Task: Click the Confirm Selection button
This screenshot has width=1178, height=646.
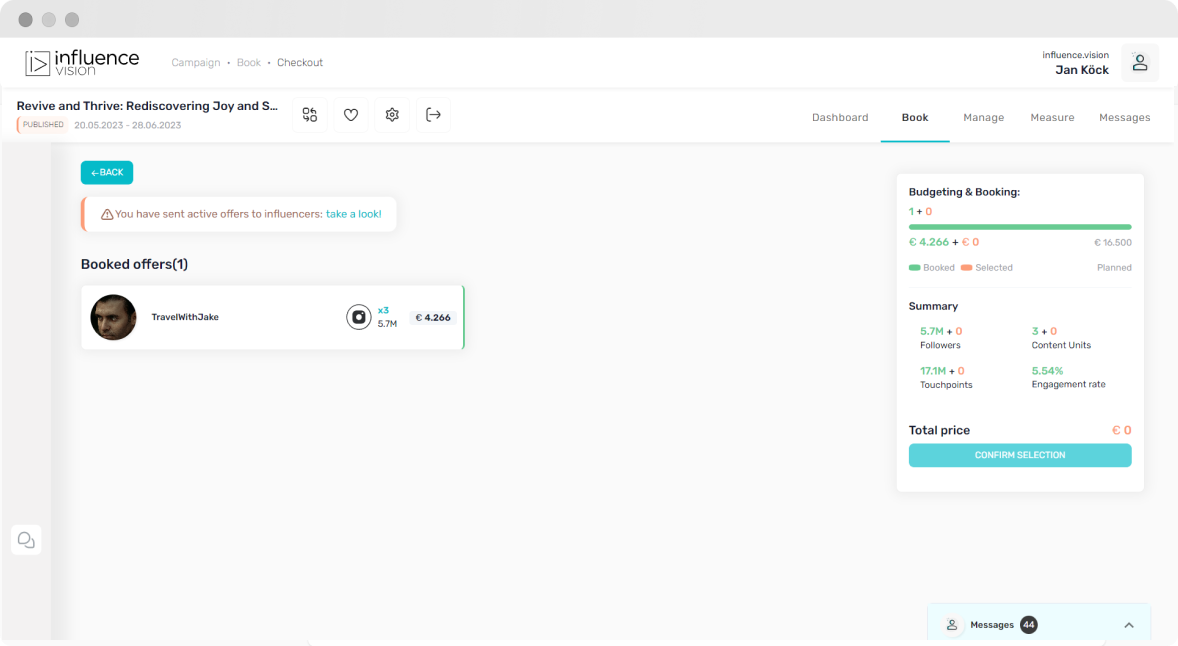Action: click(1019, 455)
